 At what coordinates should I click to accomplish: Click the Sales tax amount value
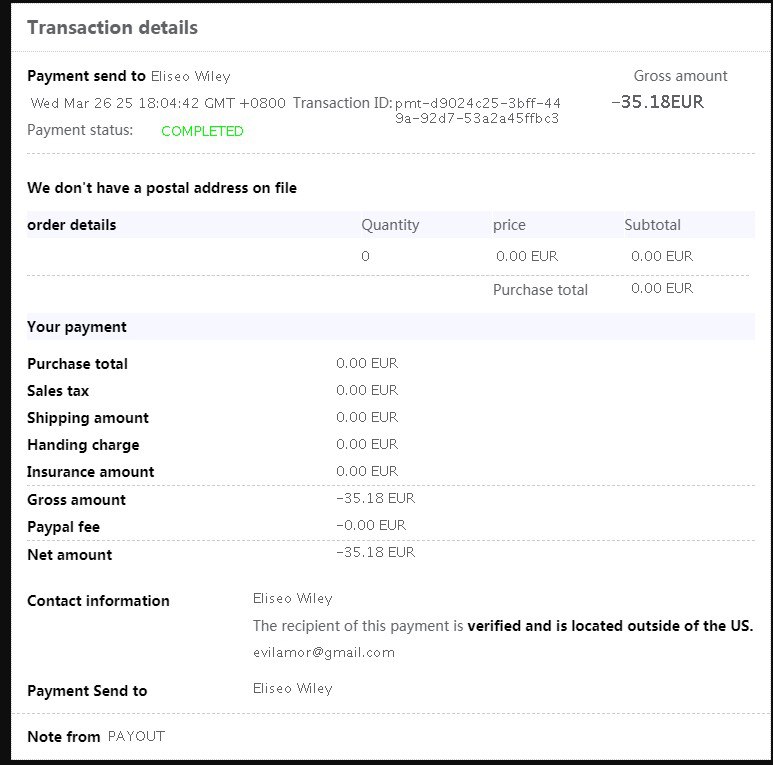pyautogui.click(x=367, y=390)
